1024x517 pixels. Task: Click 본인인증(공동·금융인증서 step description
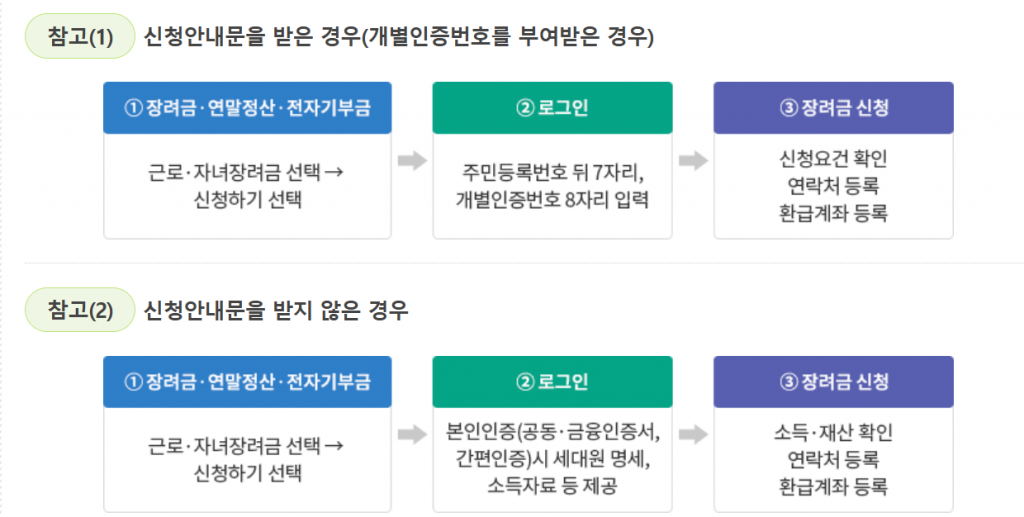click(x=552, y=460)
